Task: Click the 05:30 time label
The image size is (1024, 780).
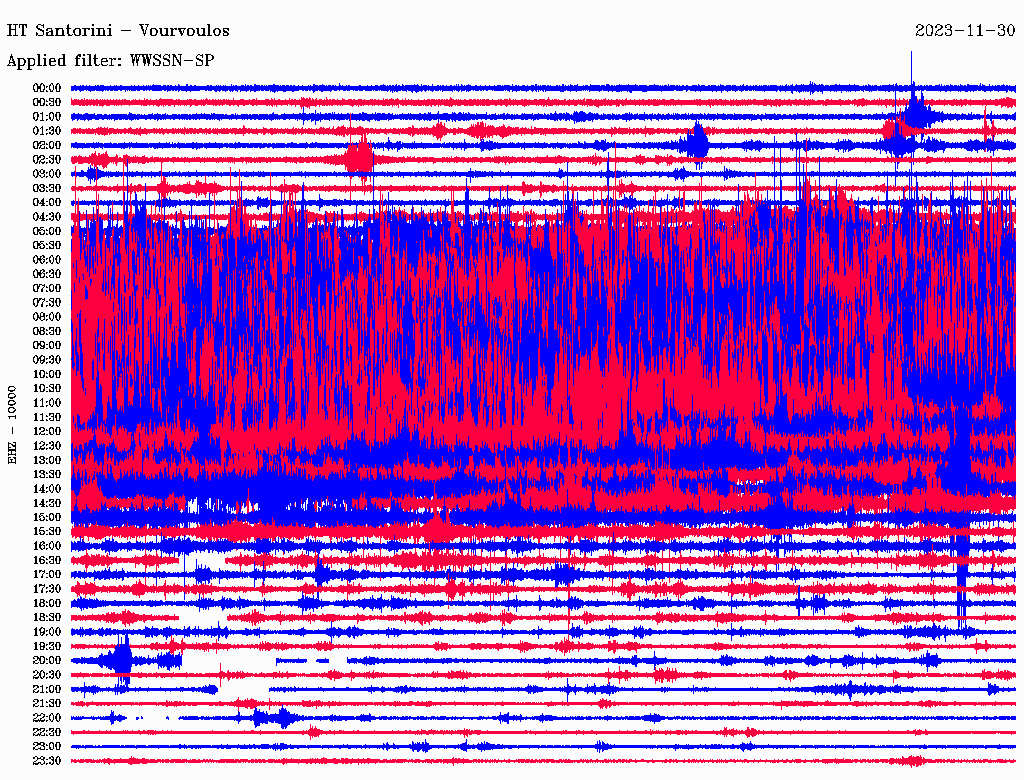Action: [x=47, y=245]
